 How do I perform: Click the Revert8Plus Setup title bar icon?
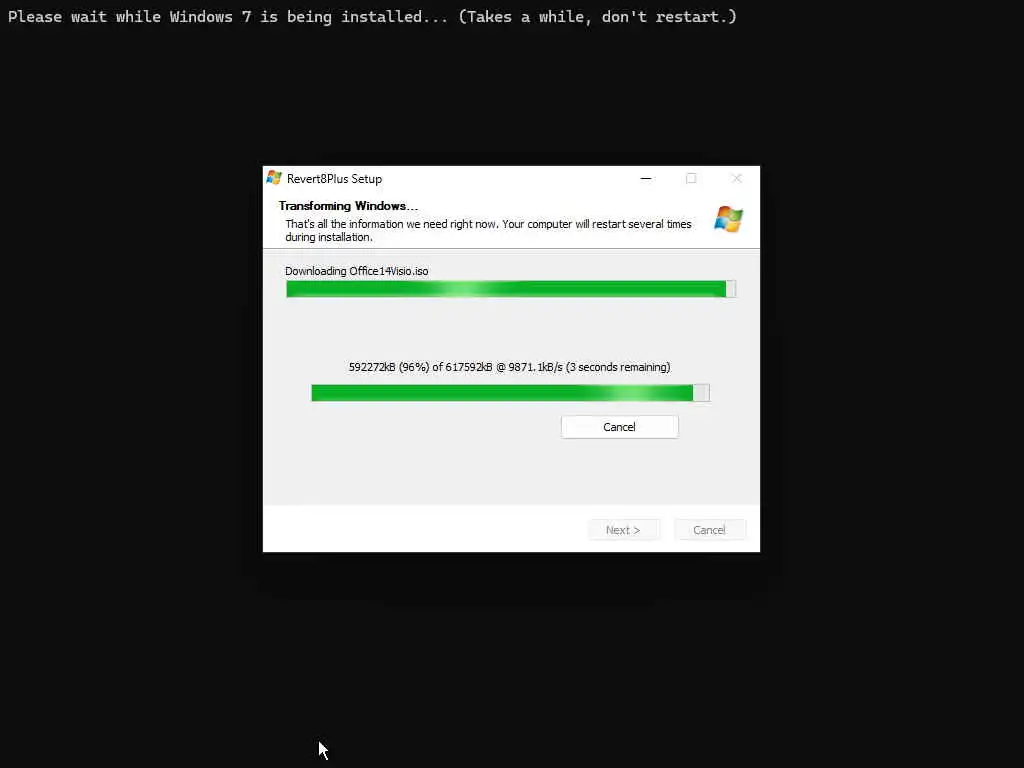coord(274,178)
